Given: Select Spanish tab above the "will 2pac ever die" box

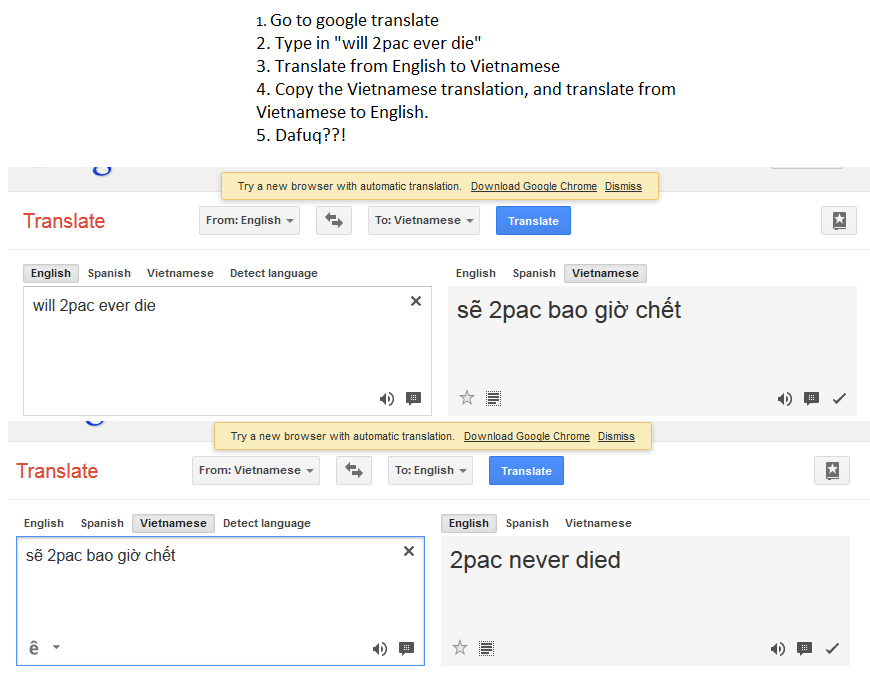Looking at the screenshot, I should pos(109,273).
